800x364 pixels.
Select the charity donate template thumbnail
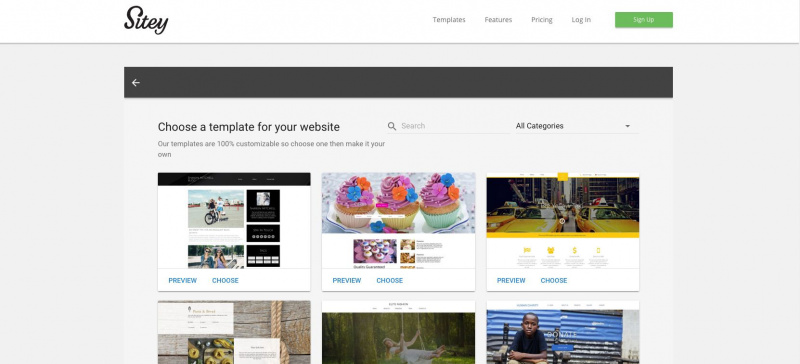[563, 332]
